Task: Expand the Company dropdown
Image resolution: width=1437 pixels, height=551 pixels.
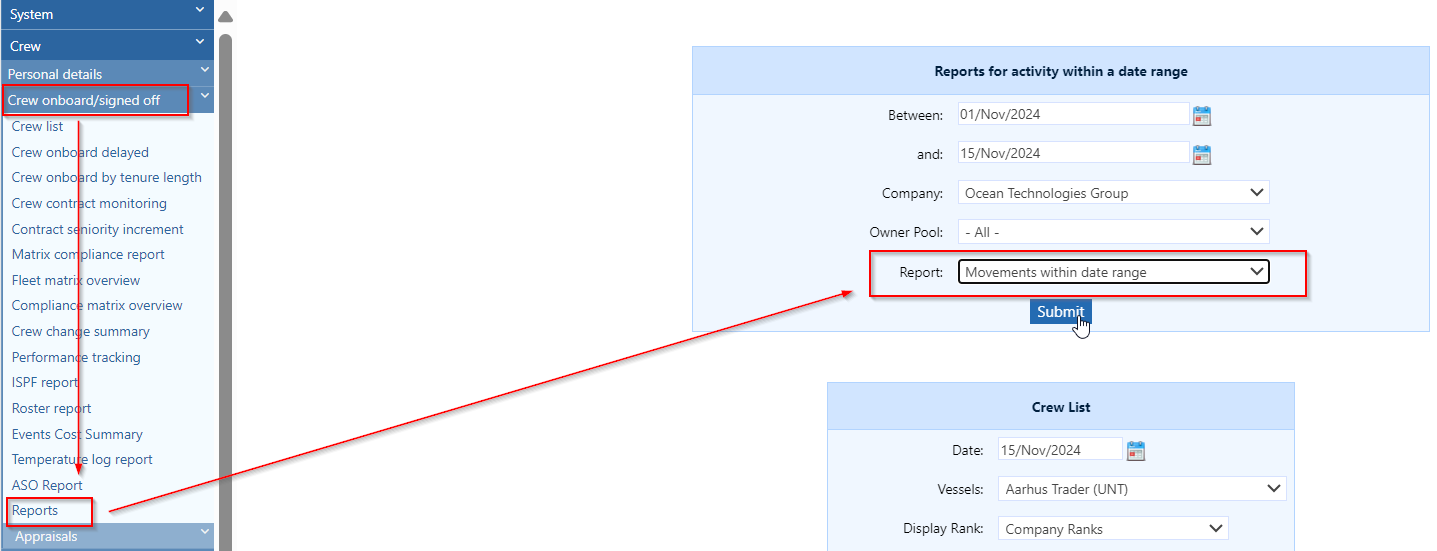Action: coord(1113,193)
